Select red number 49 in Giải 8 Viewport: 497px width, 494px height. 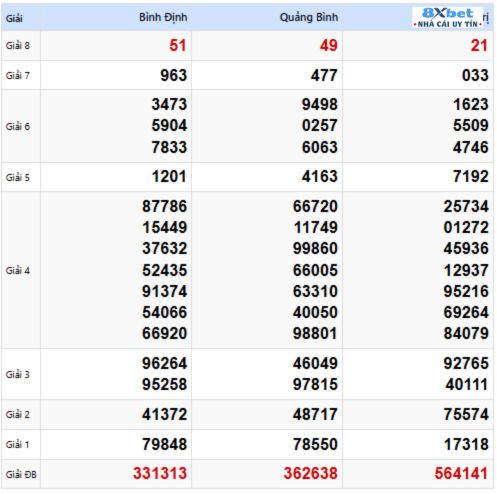pos(329,45)
